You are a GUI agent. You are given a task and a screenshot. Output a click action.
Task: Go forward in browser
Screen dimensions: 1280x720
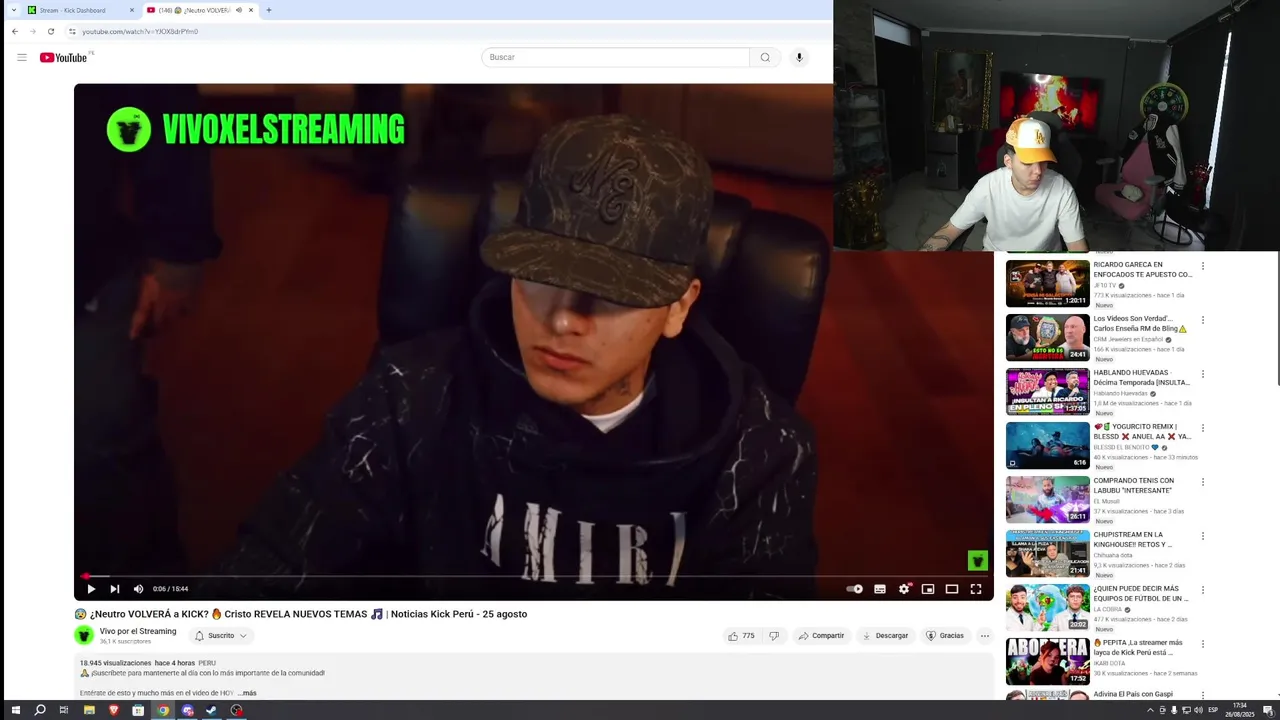(33, 31)
